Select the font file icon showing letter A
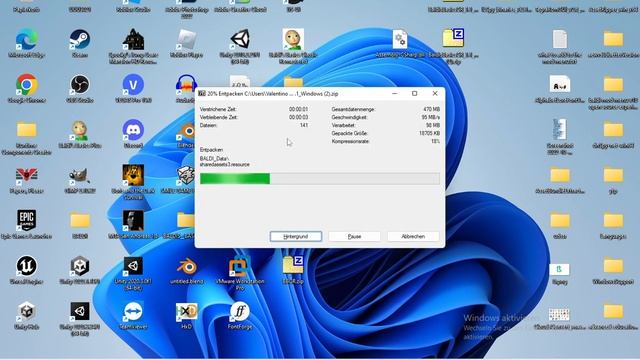This screenshot has width=640, height=360. [560, 84]
